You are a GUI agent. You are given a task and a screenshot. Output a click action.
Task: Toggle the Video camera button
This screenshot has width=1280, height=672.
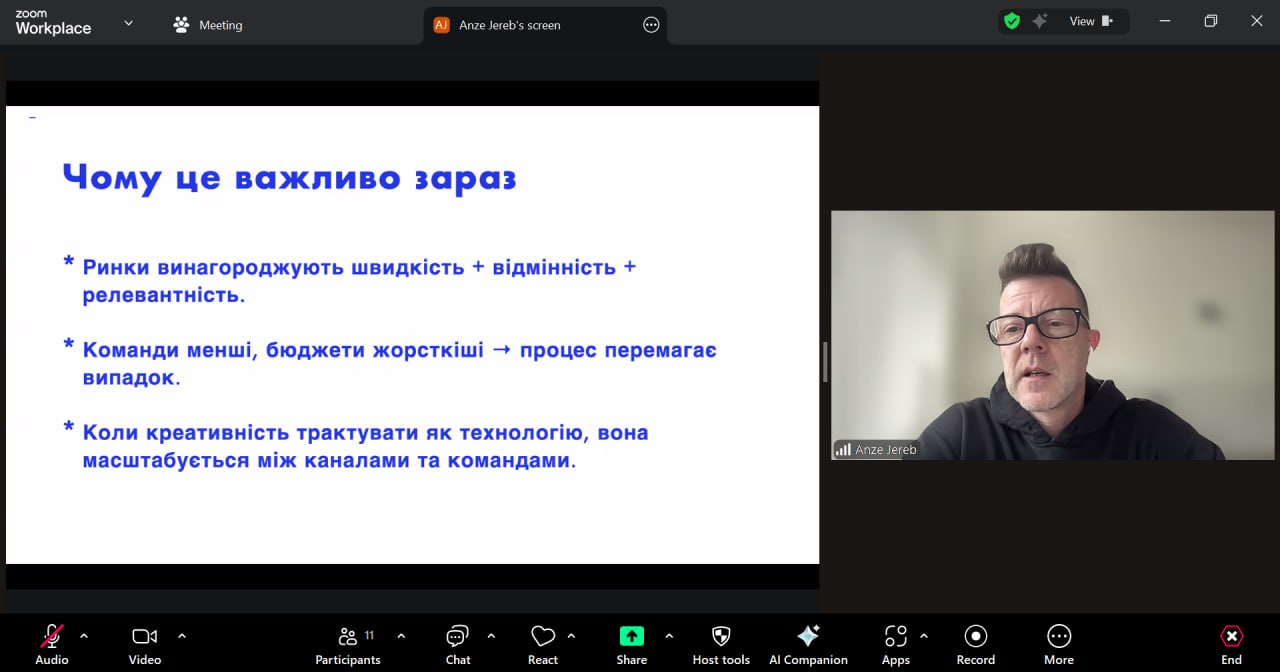pos(145,637)
